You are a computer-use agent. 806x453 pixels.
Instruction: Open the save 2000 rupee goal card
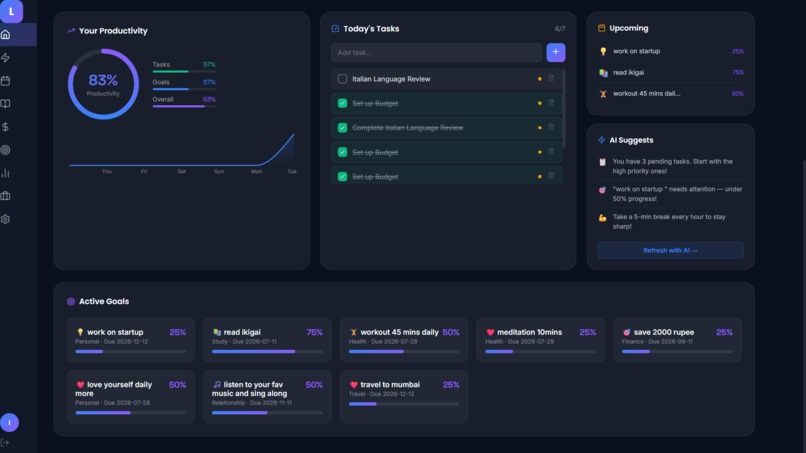(x=677, y=340)
